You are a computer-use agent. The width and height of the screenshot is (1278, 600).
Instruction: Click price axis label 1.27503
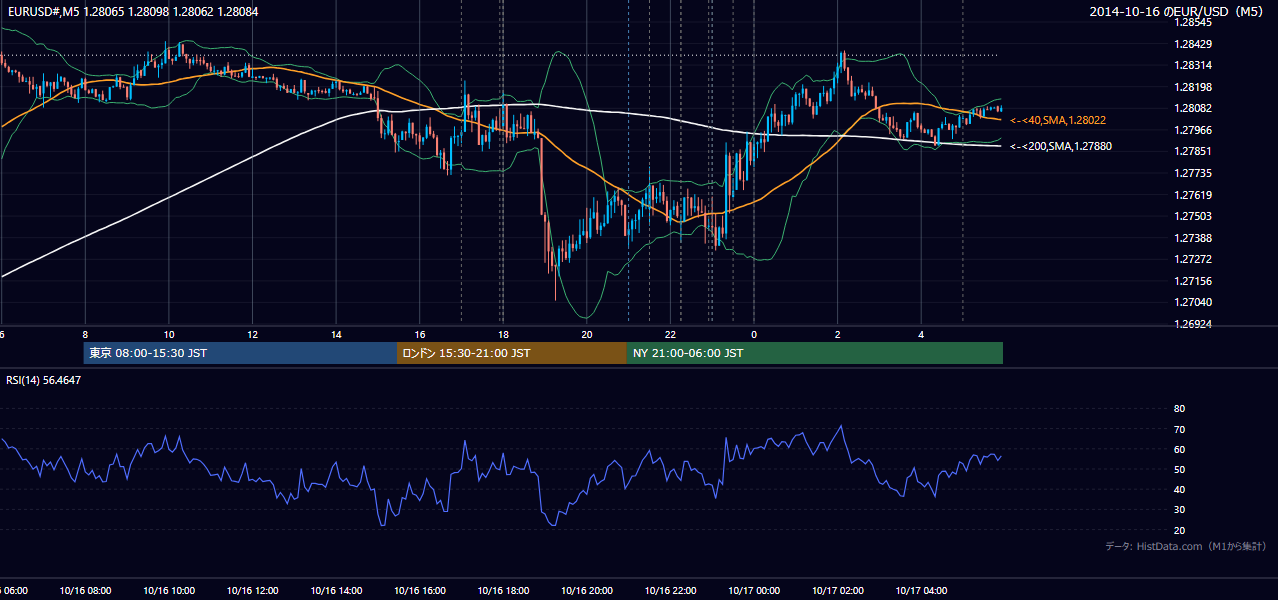coord(1192,216)
